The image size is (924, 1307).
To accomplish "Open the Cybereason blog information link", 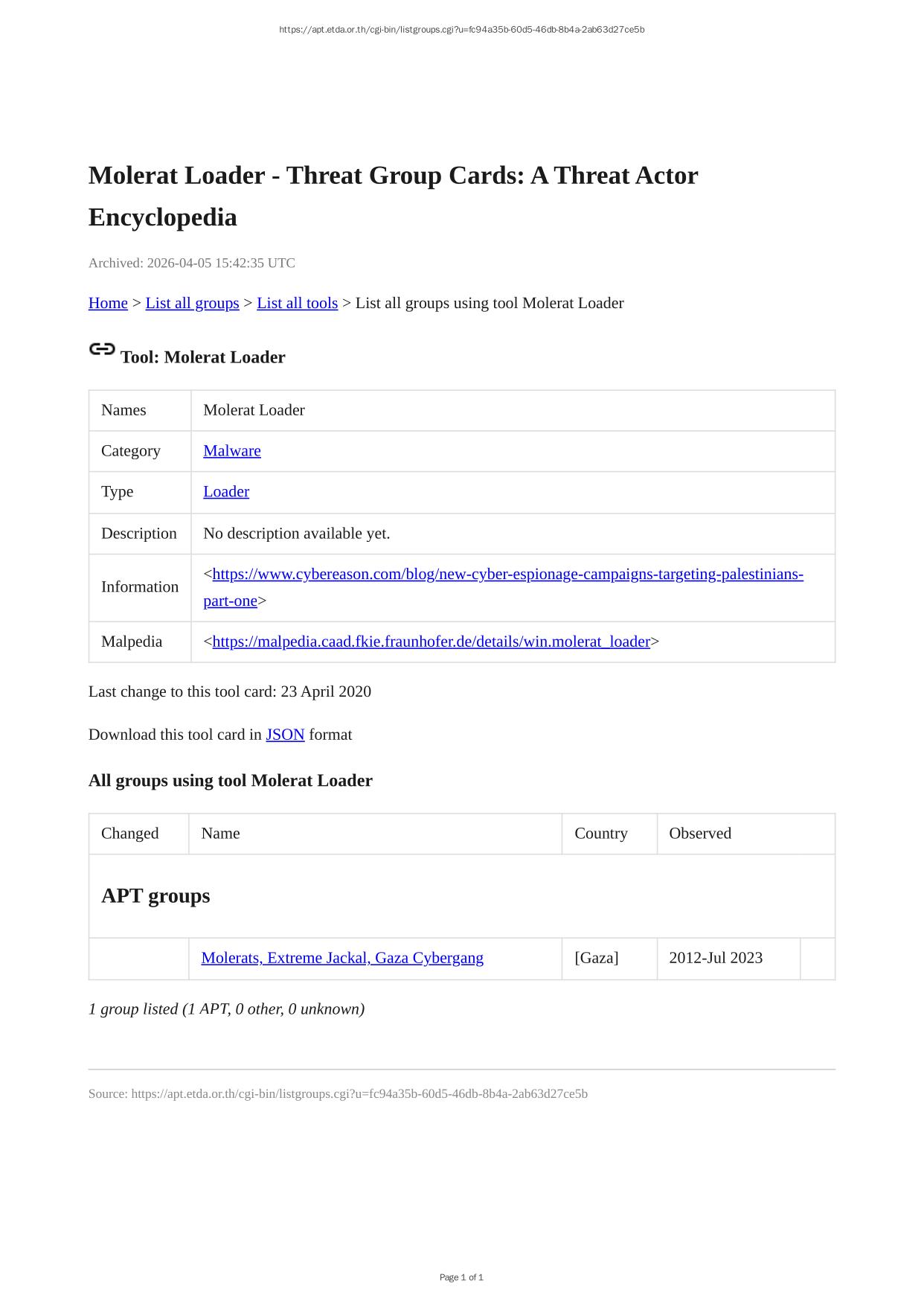I will tap(507, 575).
